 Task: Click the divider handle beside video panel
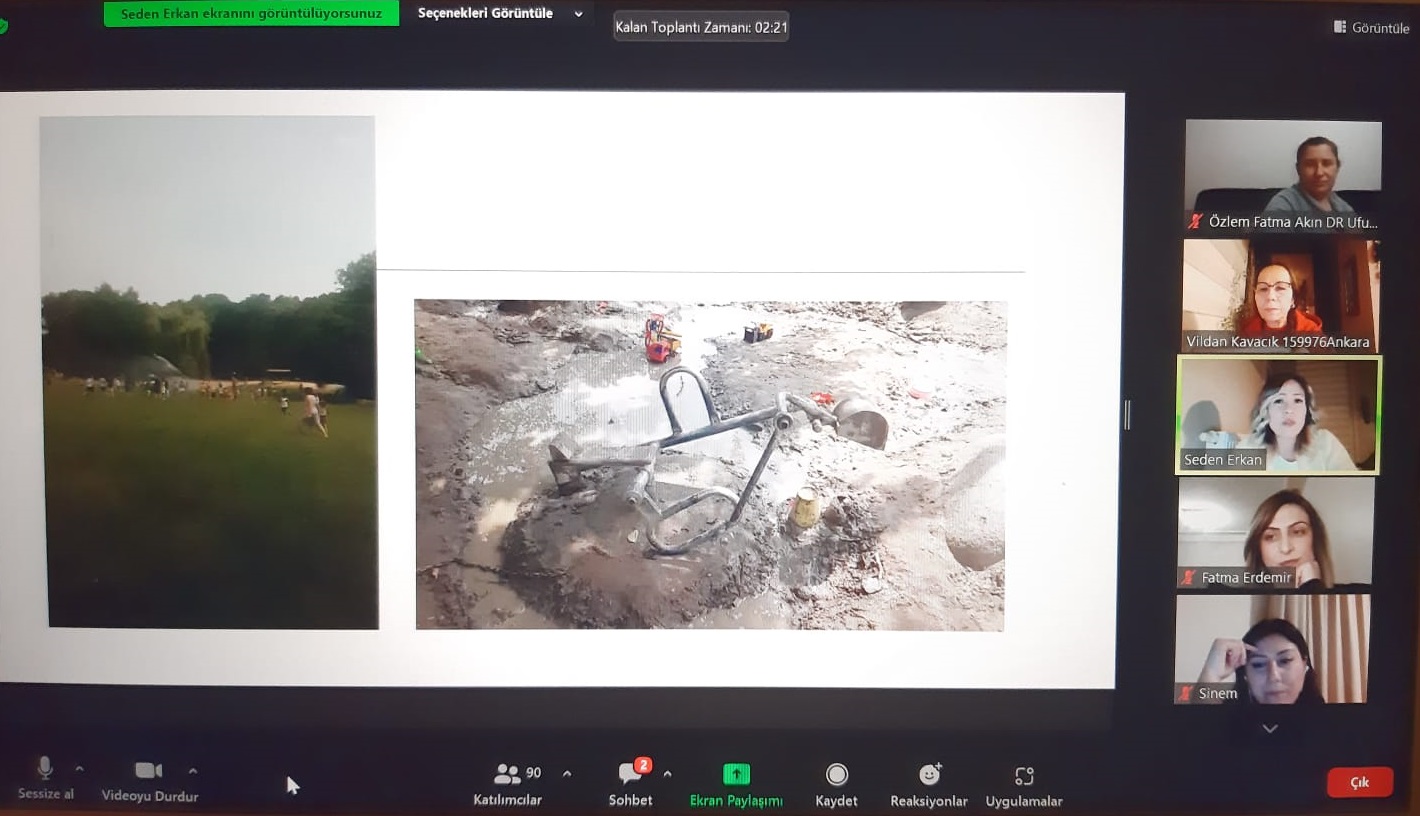1128,414
